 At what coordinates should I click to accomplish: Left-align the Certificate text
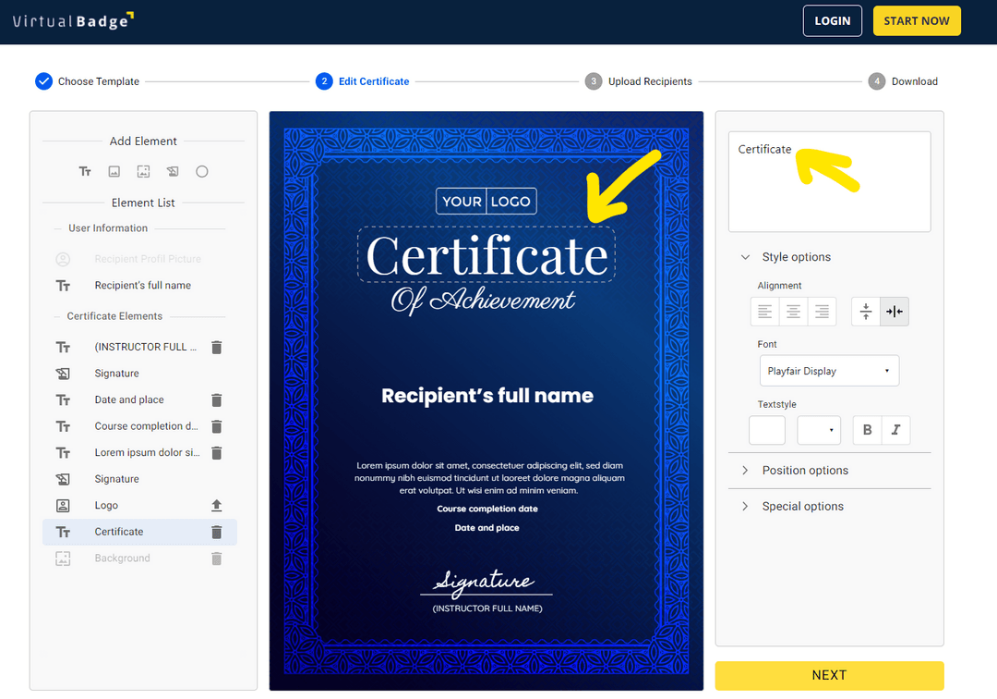(x=765, y=311)
